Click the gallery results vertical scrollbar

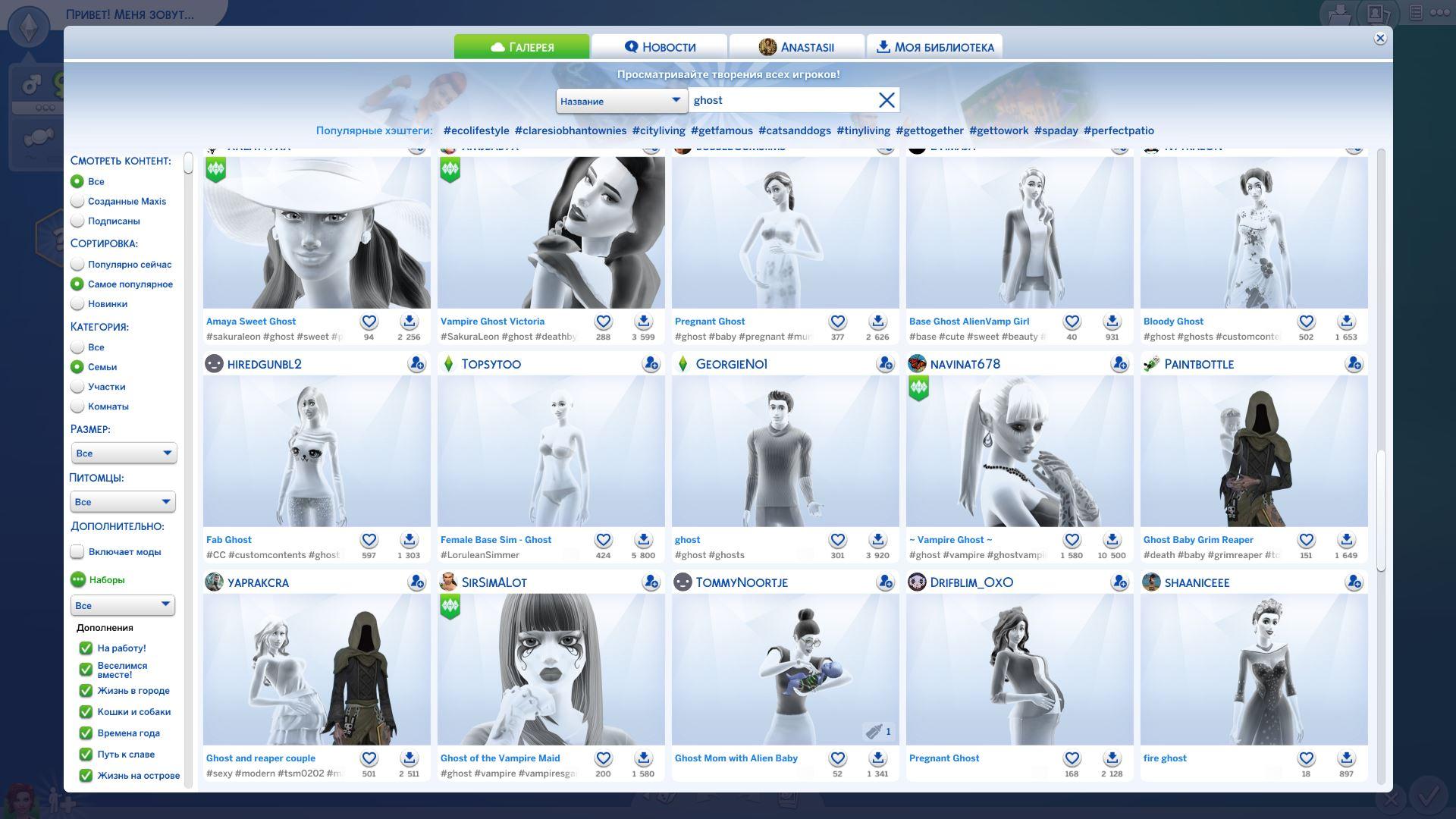[x=1381, y=511]
